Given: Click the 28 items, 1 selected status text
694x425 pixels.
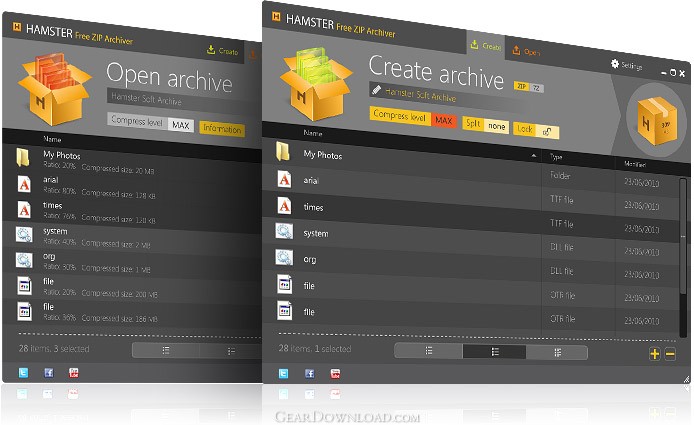Looking at the screenshot, I should tap(315, 348).
